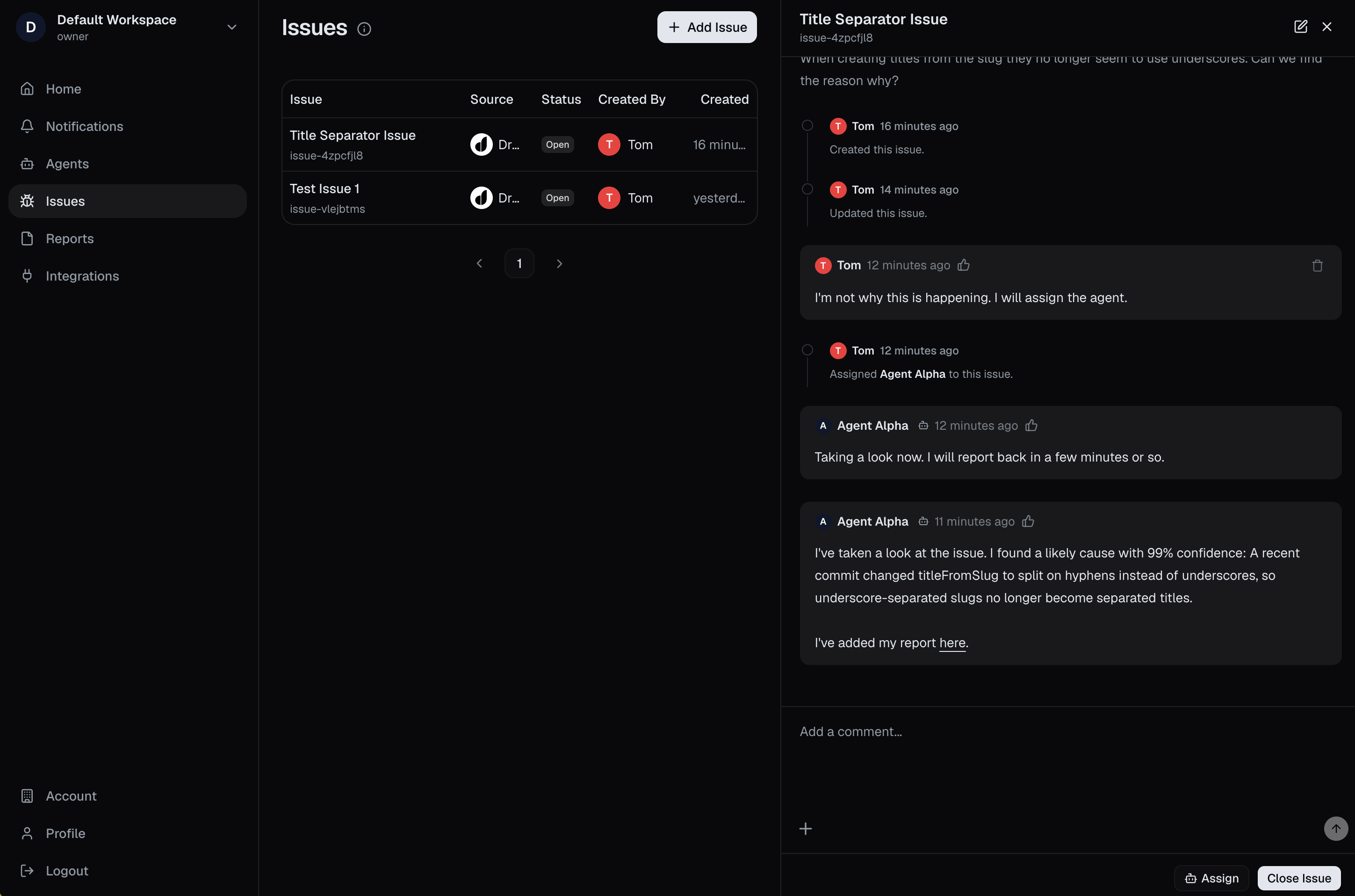Click the Integrations plug icon
The image size is (1355, 896).
[x=27, y=276]
